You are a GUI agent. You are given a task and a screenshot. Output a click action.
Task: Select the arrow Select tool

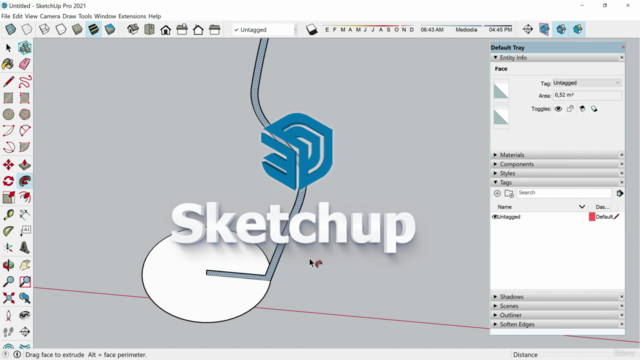click(x=8, y=48)
